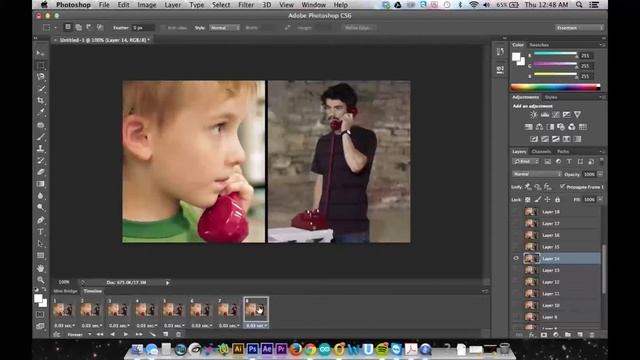Toggle the Propagate Frame 1 checkbox
640x360 pixels.
click(562, 187)
